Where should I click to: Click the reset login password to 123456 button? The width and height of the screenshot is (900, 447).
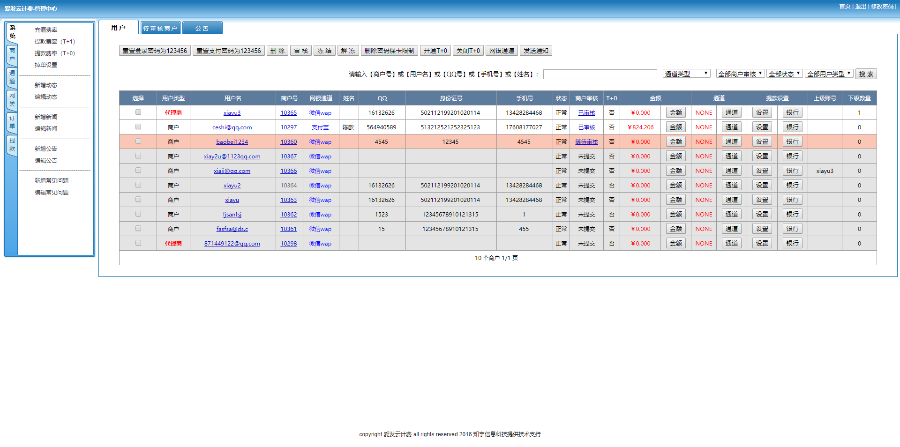pyautogui.click(x=154, y=50)
